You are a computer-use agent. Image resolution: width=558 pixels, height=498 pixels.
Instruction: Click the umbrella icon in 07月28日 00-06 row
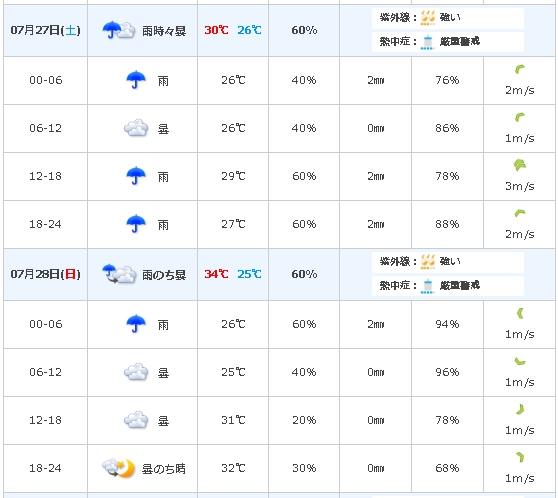coord(136,324)
